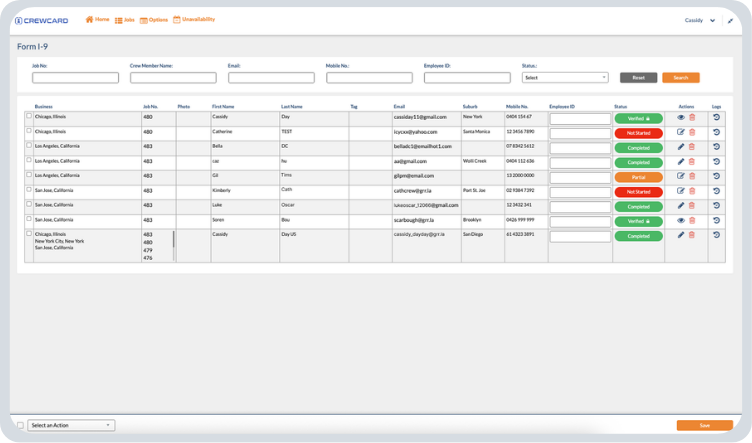Delete the aa@gmail.com row

click(692, 162)
